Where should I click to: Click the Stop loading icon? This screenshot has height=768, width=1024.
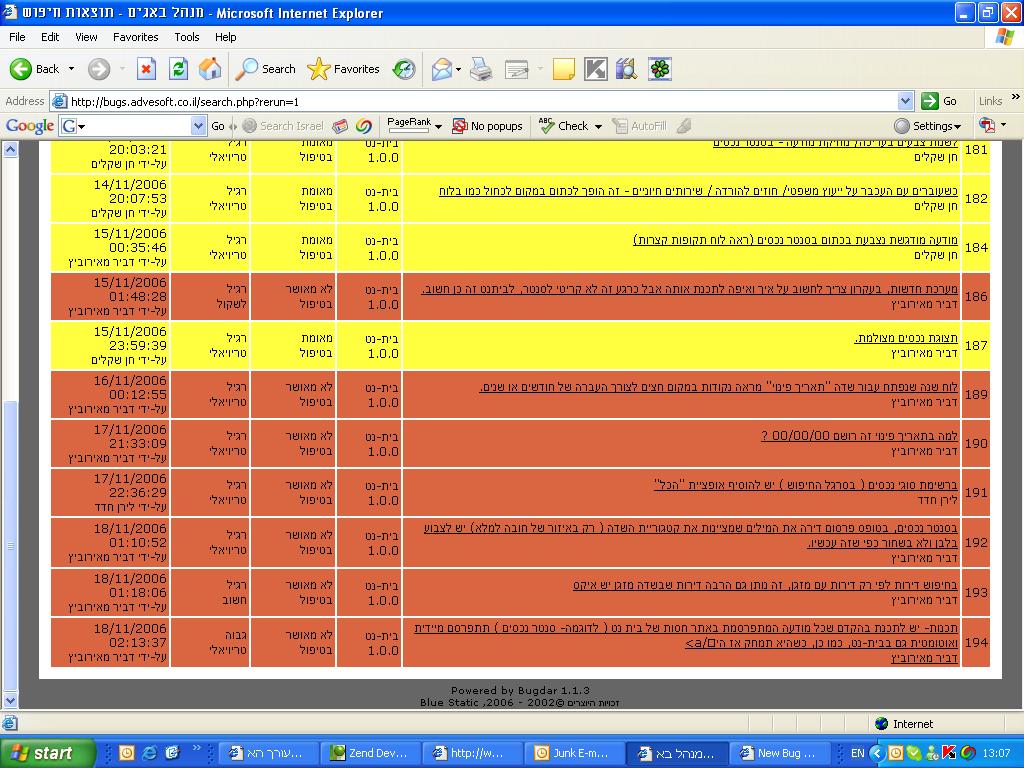point(146,69)
